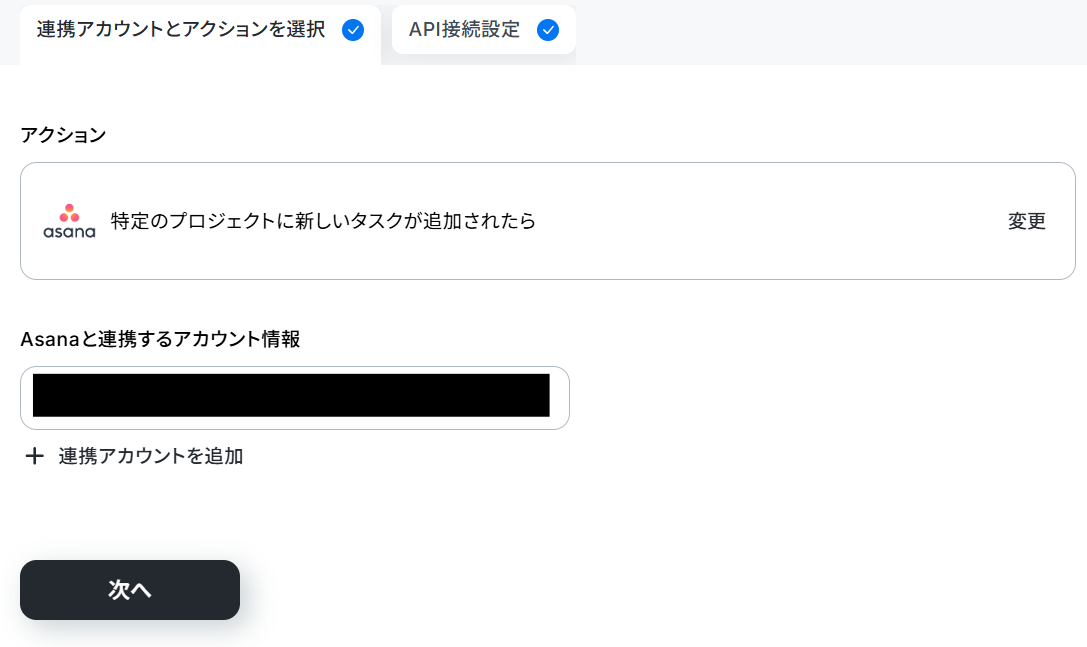The image size is (1087, 647).
Task: Click gray header strip right of API接続設定
Action: click(831, 33)
